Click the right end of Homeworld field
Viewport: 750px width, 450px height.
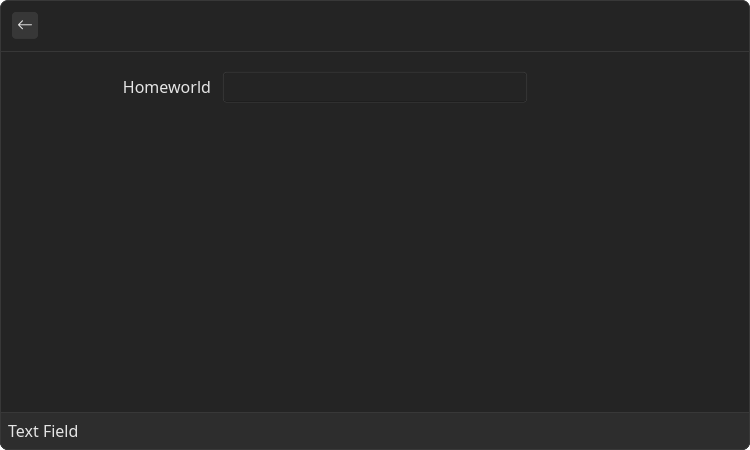[518, 87]
